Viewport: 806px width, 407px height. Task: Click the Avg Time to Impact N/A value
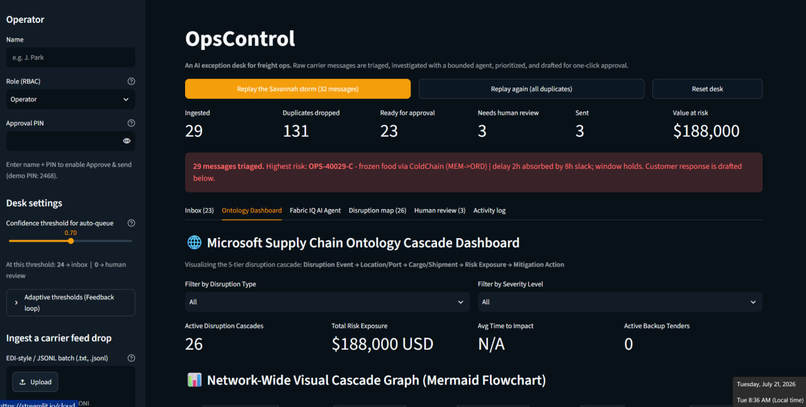[491, 344]
